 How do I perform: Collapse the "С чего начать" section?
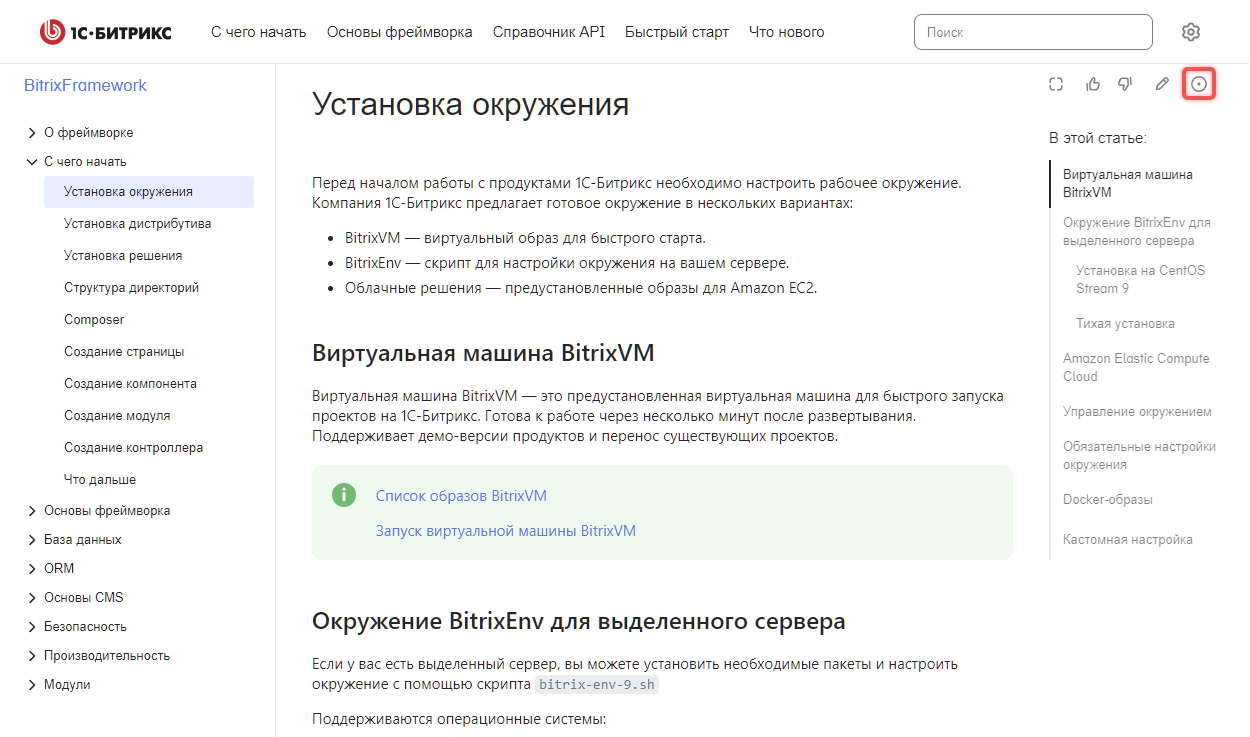32,162
